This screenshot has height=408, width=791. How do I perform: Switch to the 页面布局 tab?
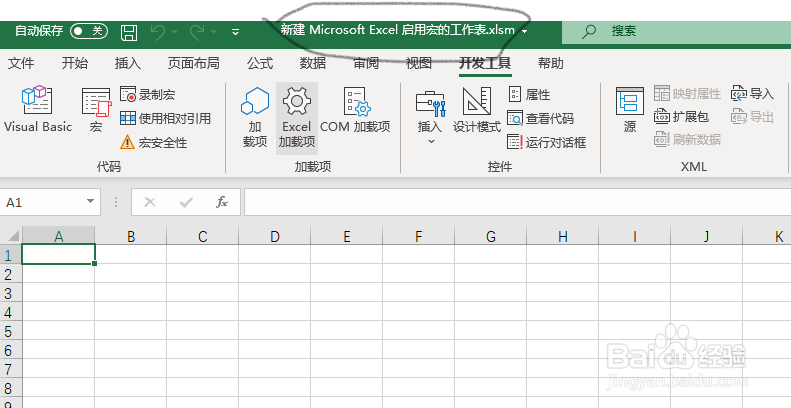[x=194, y=63]
